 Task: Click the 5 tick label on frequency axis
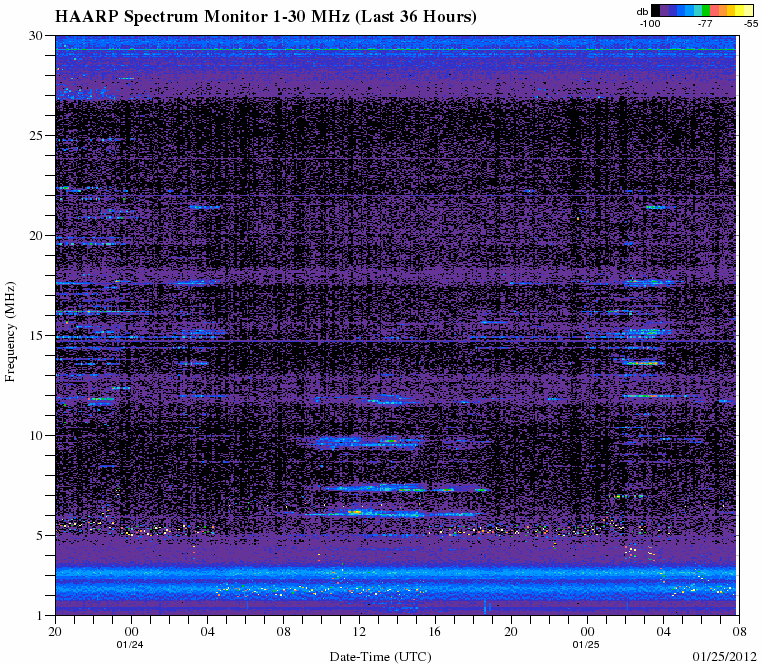tap(40, 536)
